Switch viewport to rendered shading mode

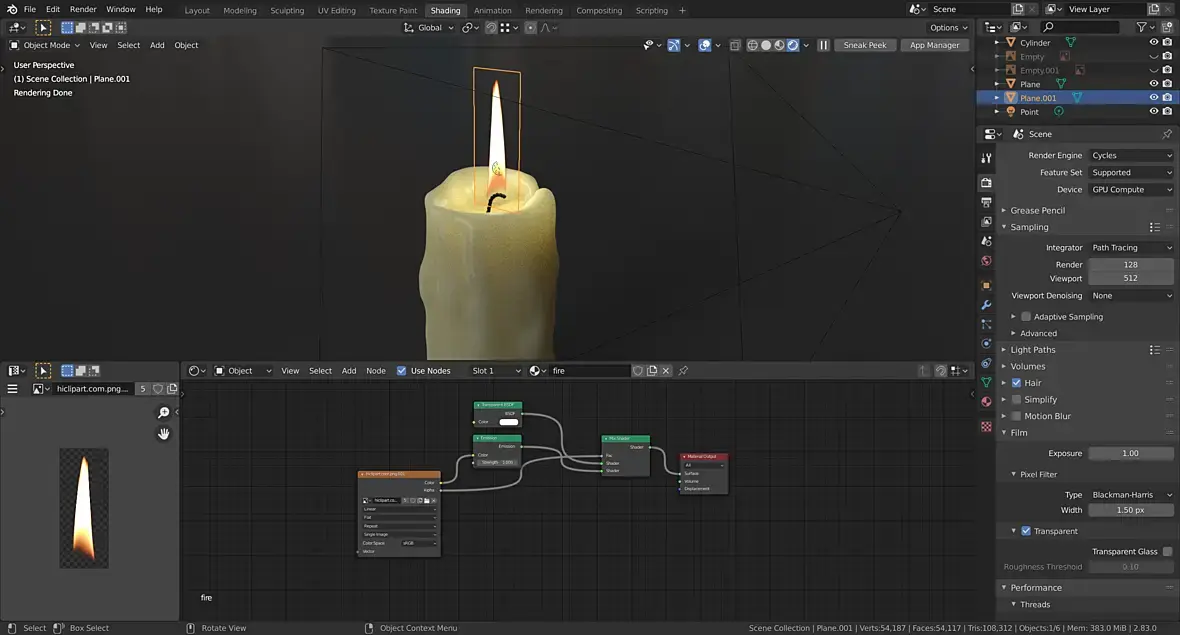pos(793,45)
